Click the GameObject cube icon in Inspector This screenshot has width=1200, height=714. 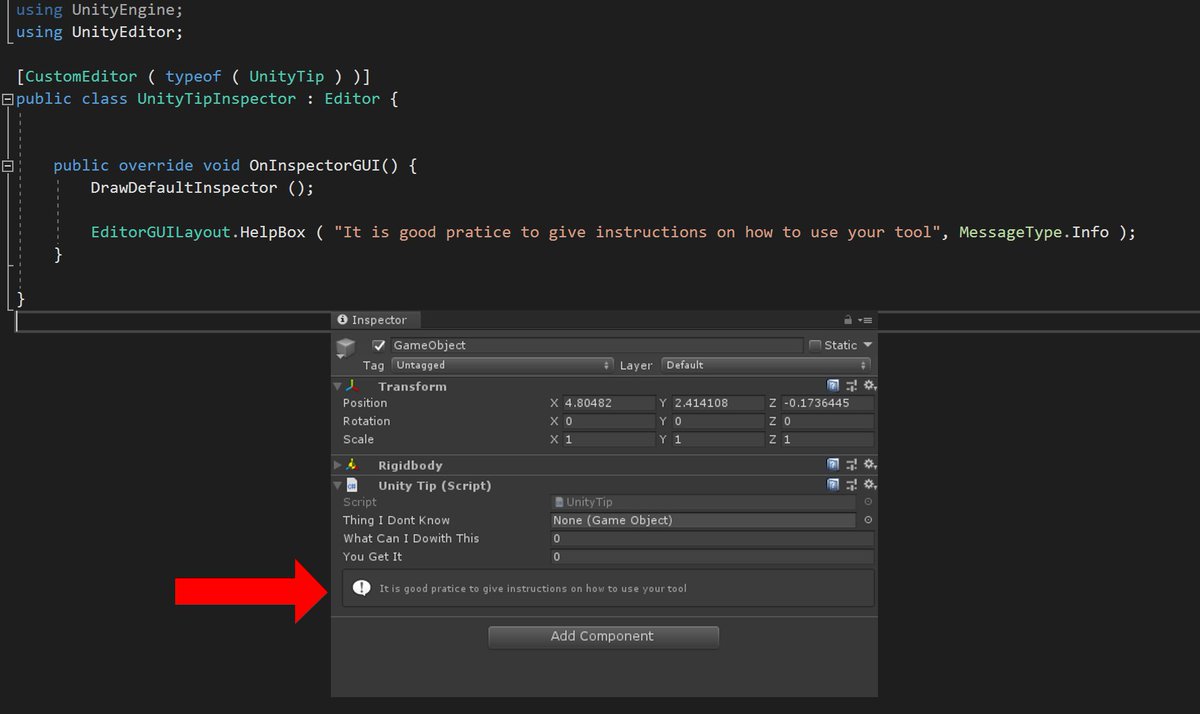(x=345, y=347)
